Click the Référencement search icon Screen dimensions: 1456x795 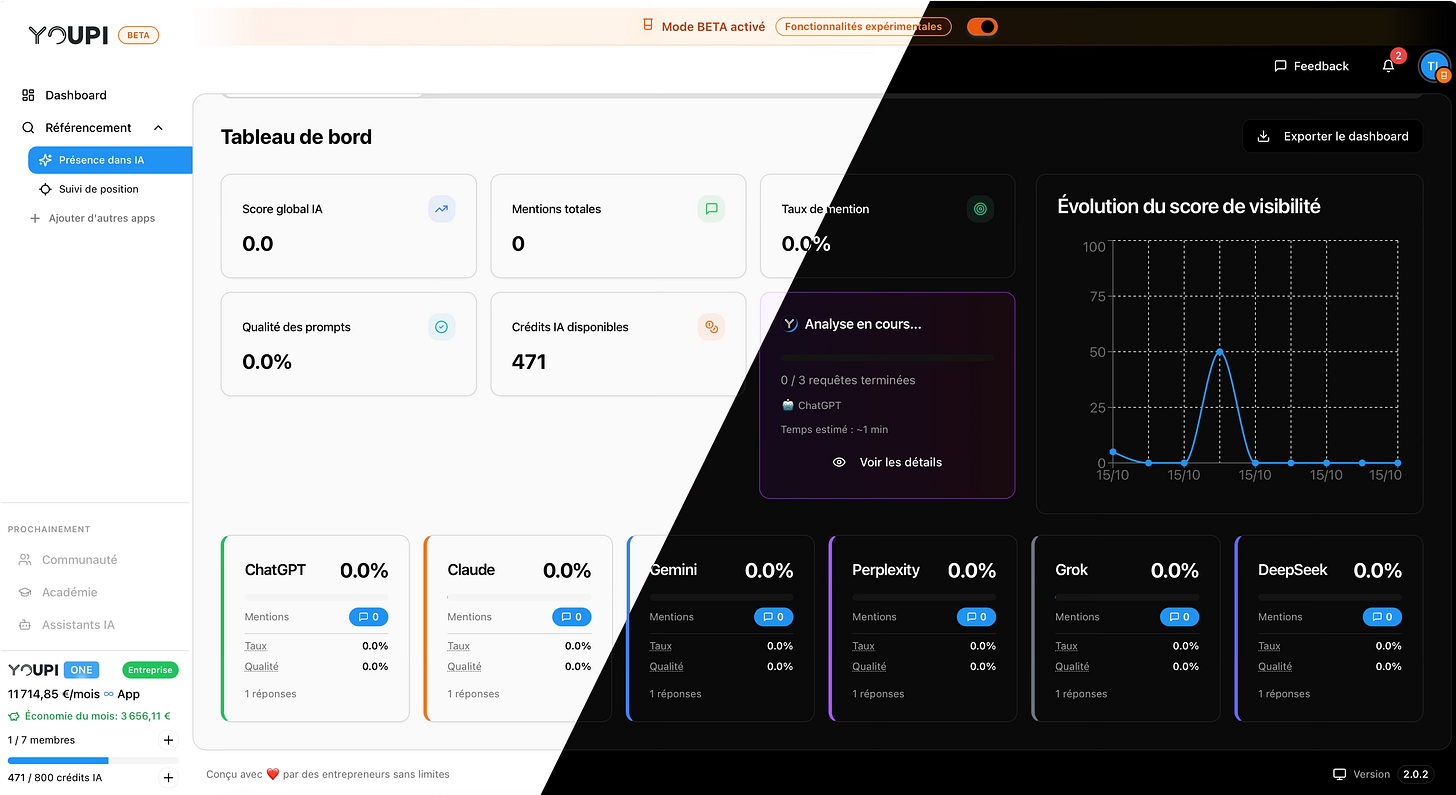[x=28, y=128]
